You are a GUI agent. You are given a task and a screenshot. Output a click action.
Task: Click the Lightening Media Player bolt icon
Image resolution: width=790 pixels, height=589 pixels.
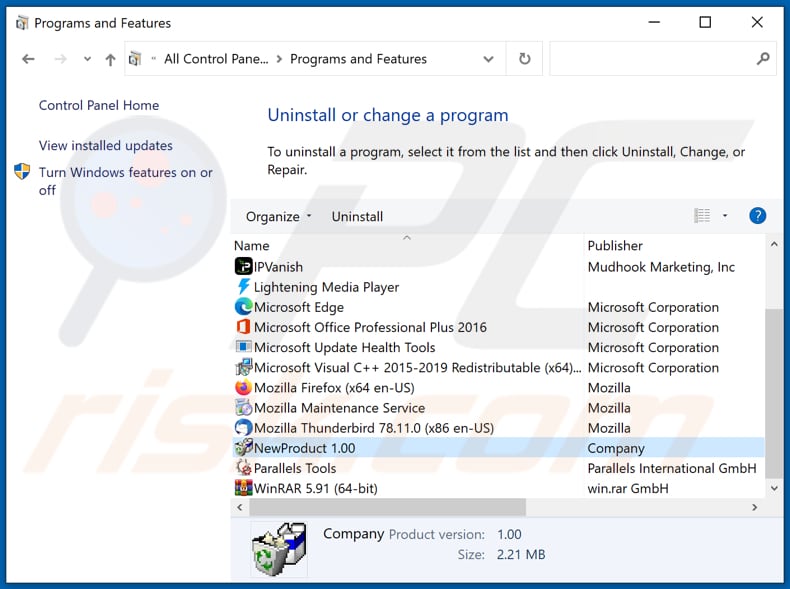coord(243,286)
